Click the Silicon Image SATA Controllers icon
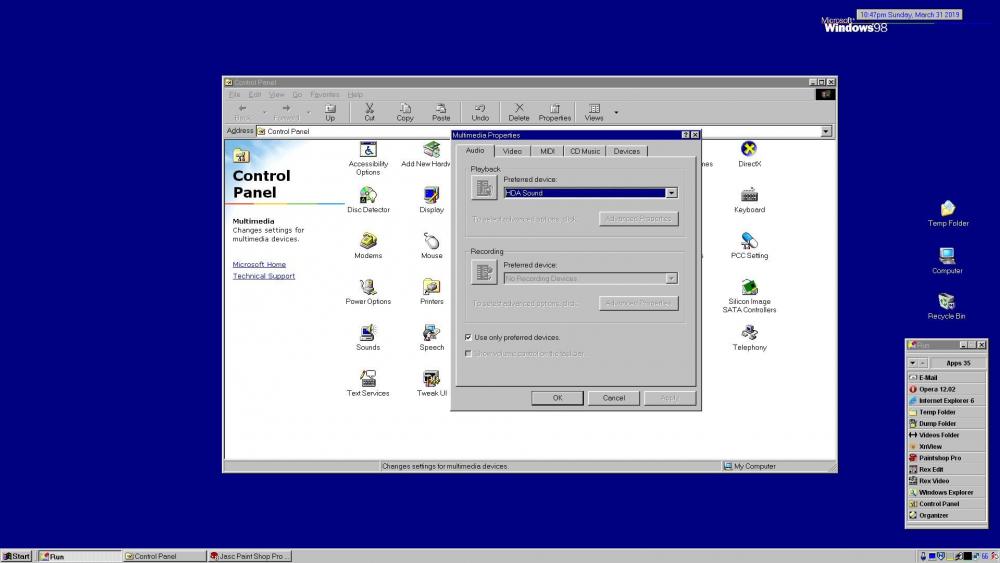Viewport: 1000px width, 563px height. [749, 287]
